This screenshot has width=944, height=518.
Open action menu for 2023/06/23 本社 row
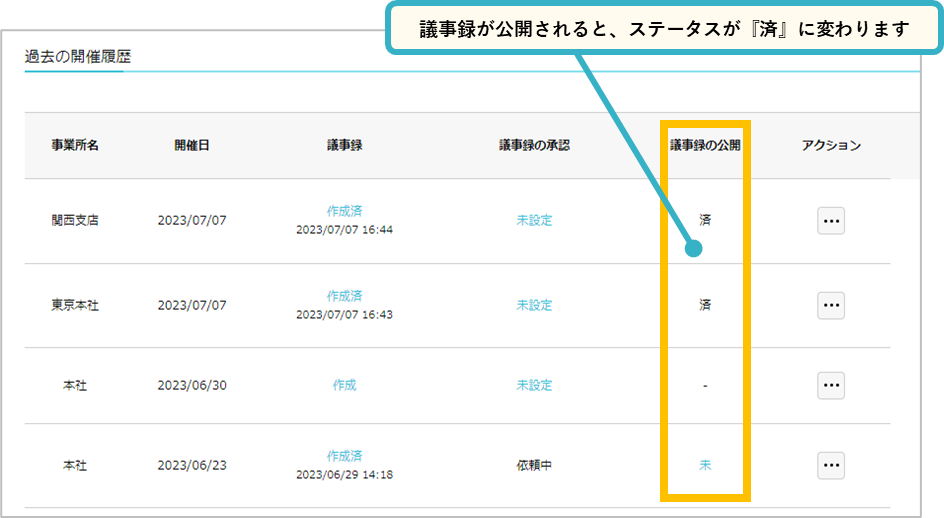pos(831,466)
